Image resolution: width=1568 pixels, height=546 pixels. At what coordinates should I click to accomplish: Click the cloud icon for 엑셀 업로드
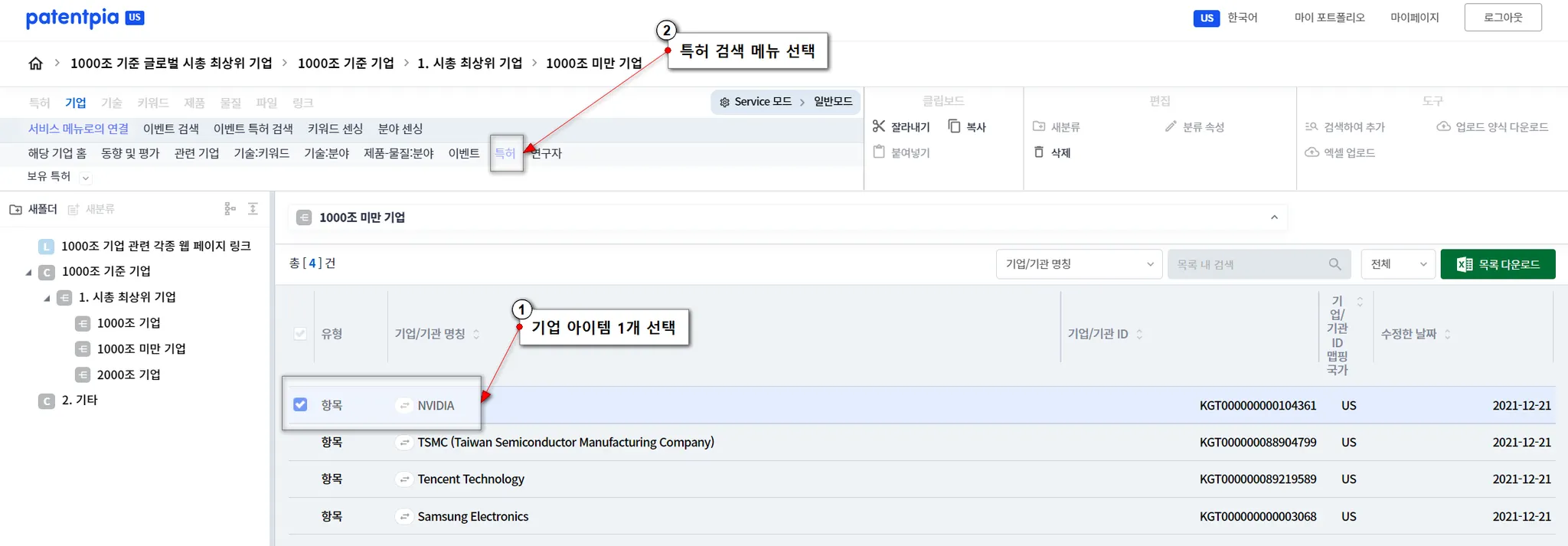click(x=1312, y=152)
